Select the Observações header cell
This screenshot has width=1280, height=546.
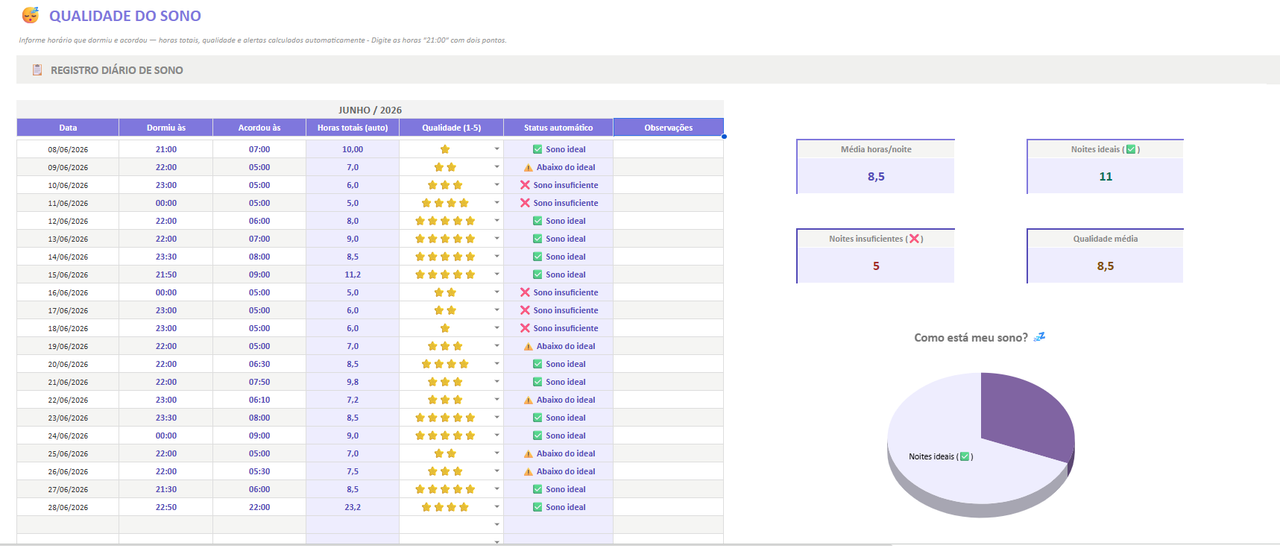668,128
